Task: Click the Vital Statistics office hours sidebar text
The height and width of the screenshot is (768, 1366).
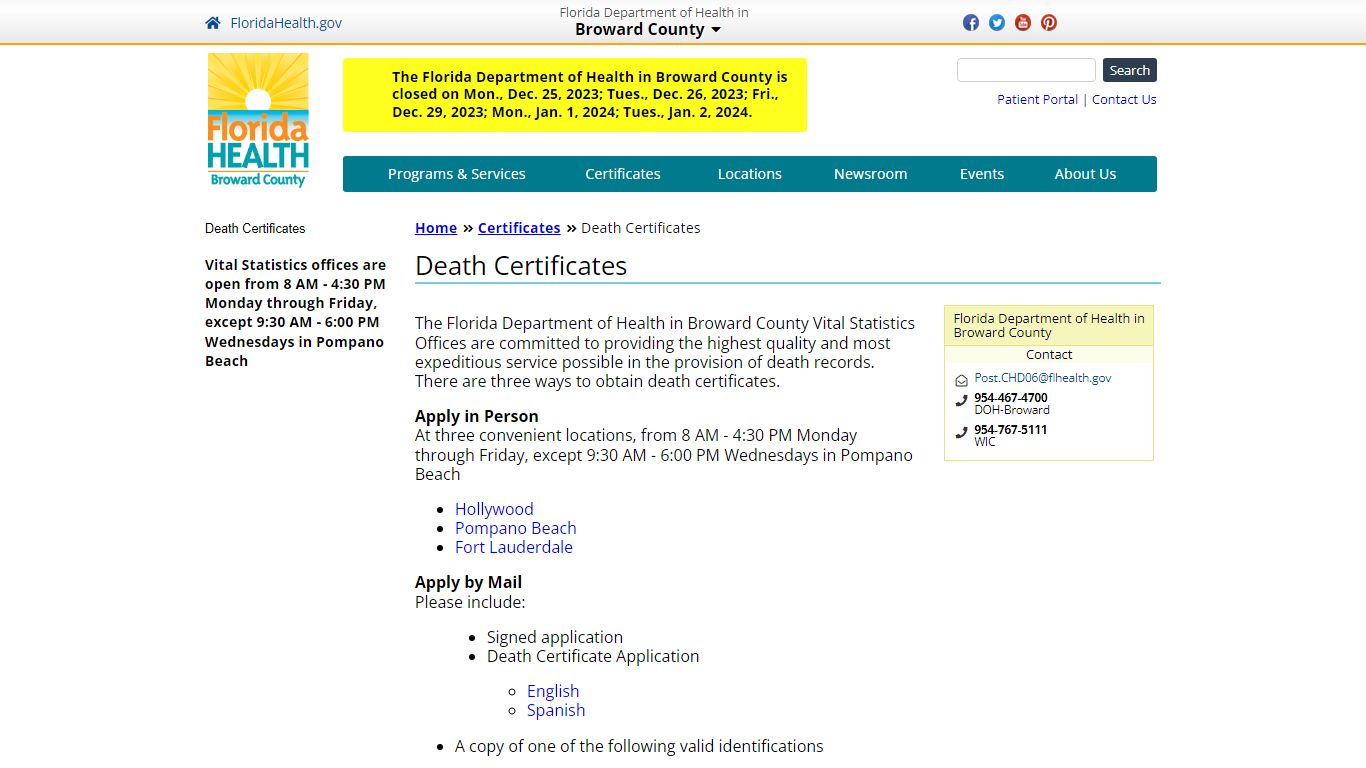Action: pos(295,313)
